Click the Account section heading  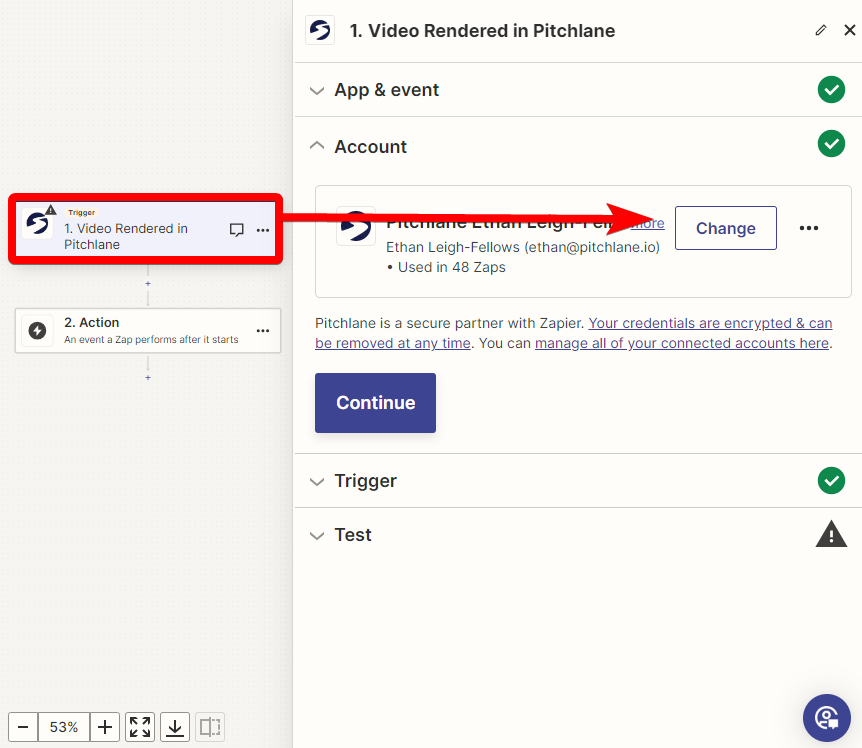(371, 147)
